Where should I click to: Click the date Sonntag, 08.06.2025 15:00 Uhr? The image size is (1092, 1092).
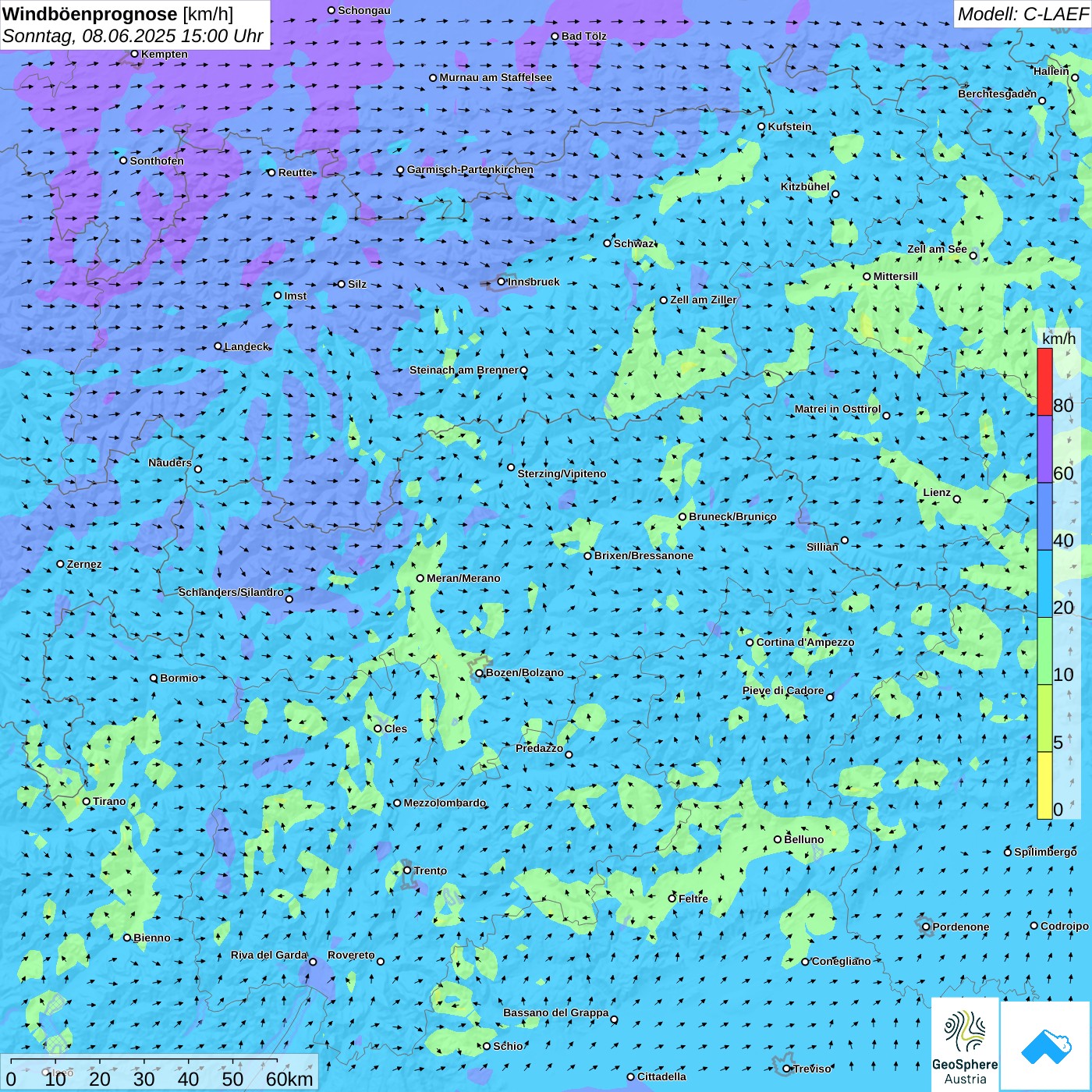pyautogui.click(x=133, y=36)
